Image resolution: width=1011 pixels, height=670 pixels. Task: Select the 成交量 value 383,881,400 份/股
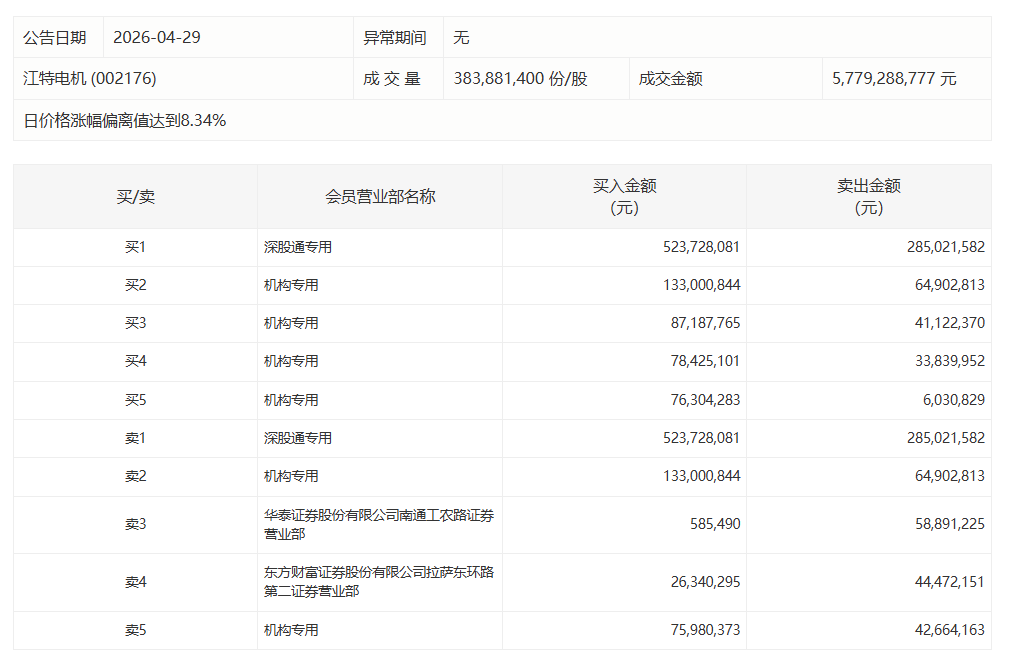520,78
